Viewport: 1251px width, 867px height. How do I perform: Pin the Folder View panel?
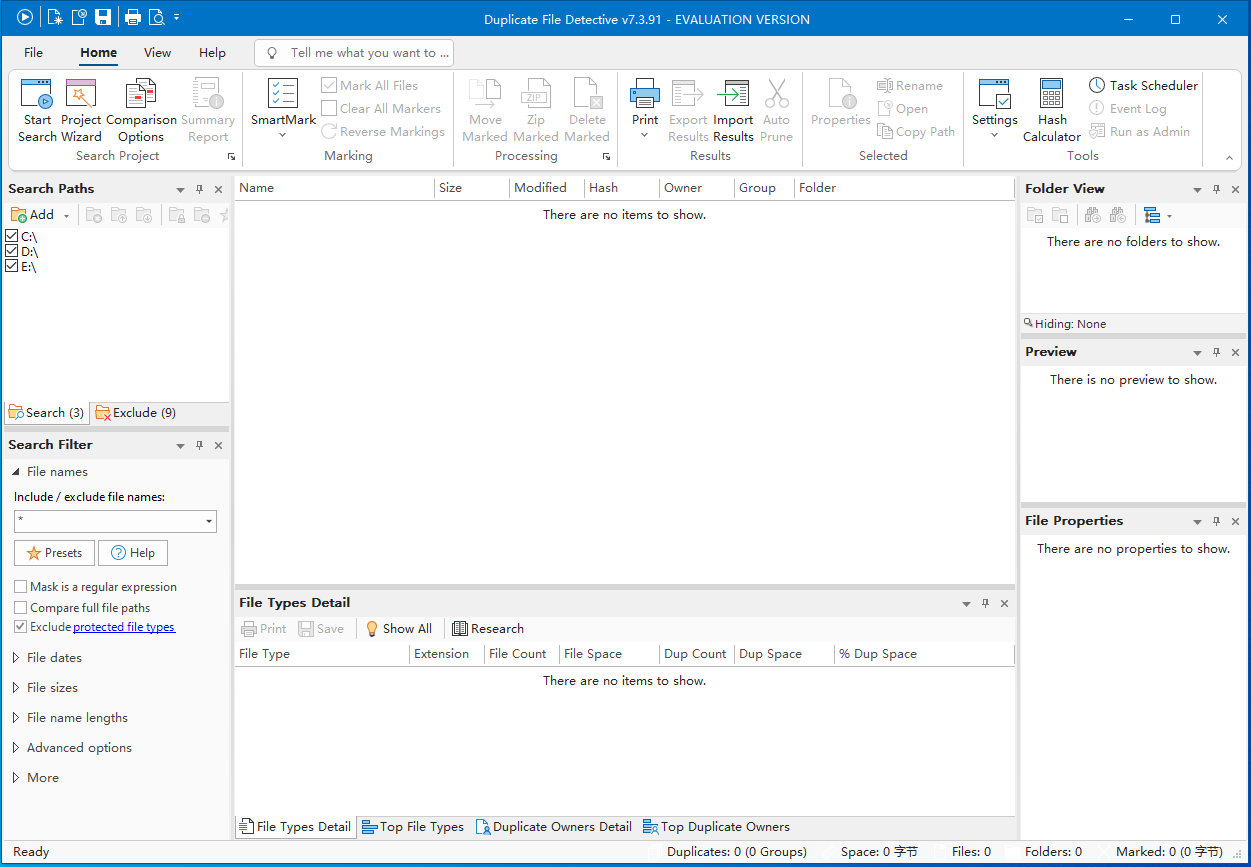[1216, 189]
